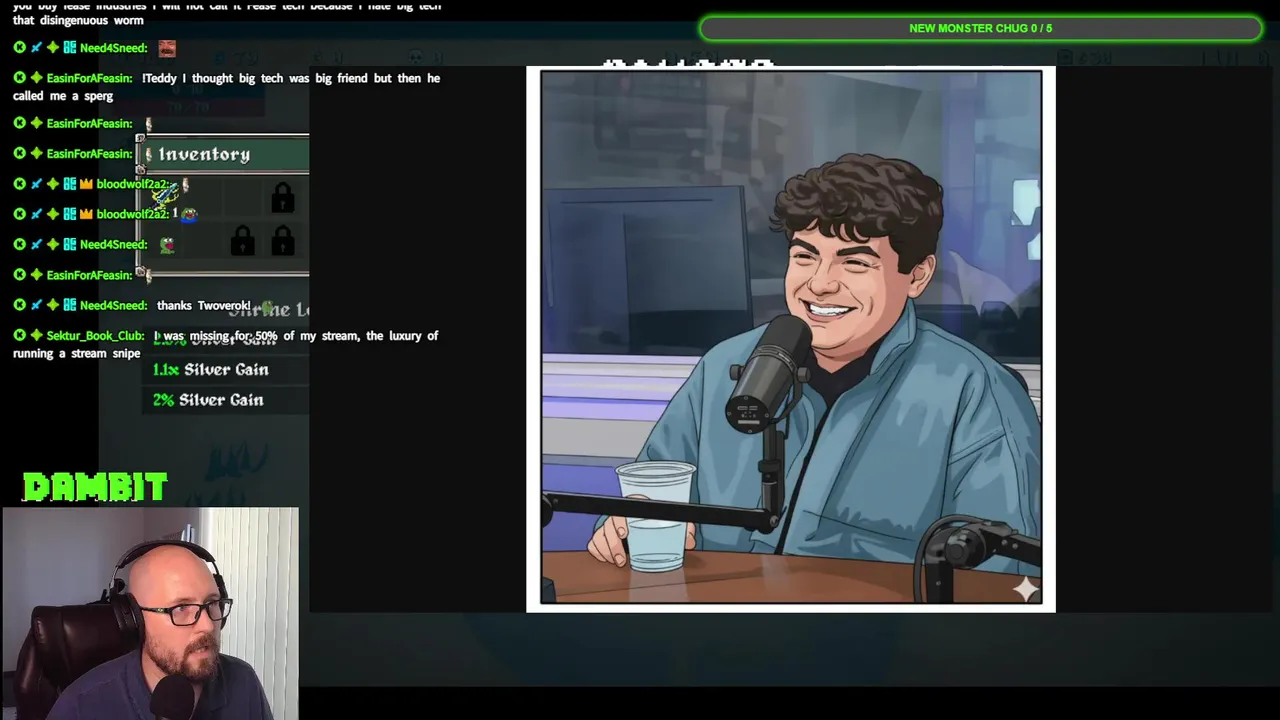
Task: Click the "called me a sperg" chat line
Action: coord(63,96)
